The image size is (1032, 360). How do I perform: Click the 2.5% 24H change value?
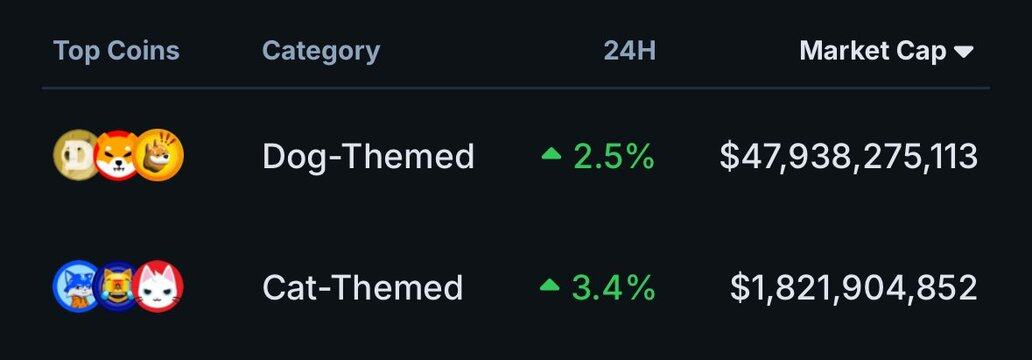click(x=614, y=156)
